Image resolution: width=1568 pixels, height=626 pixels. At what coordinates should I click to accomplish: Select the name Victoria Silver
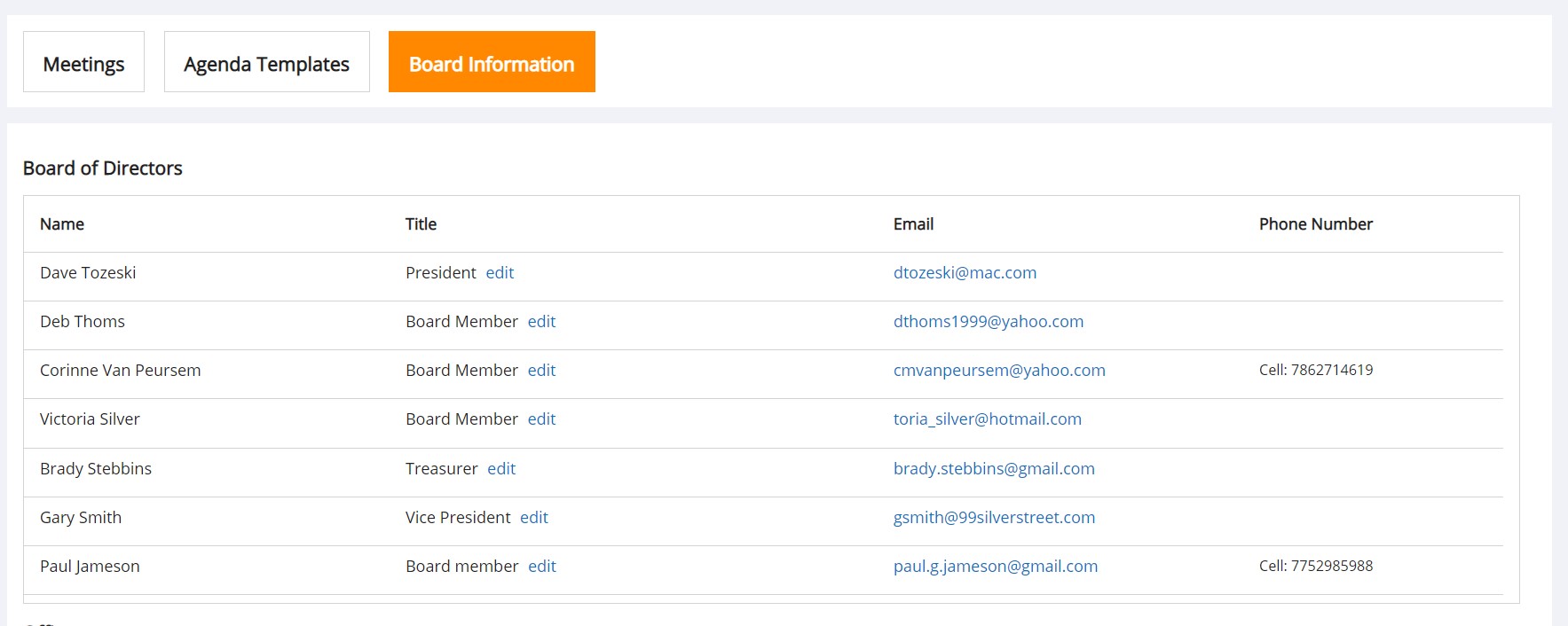[x=90, y=419]
